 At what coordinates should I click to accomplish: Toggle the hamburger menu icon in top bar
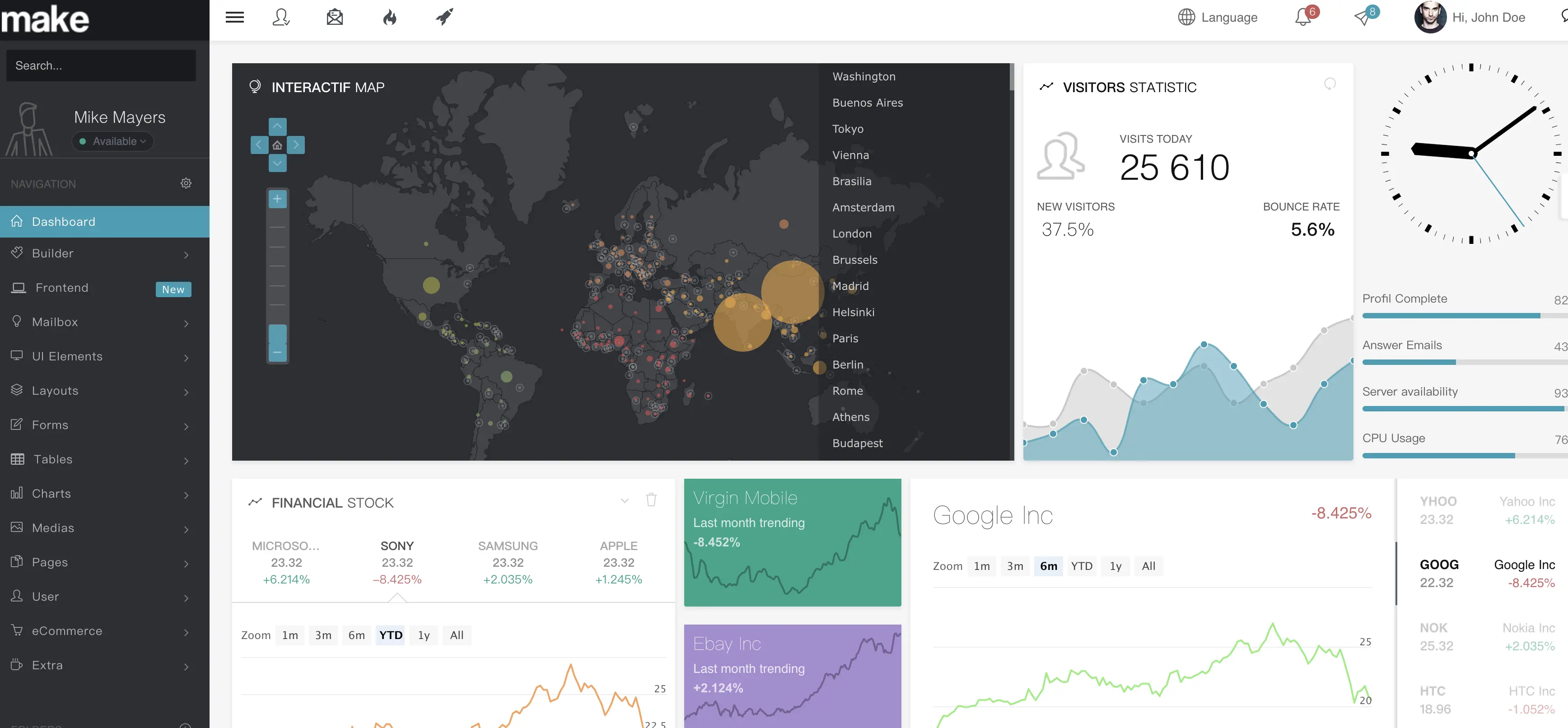tap(234, 17)
